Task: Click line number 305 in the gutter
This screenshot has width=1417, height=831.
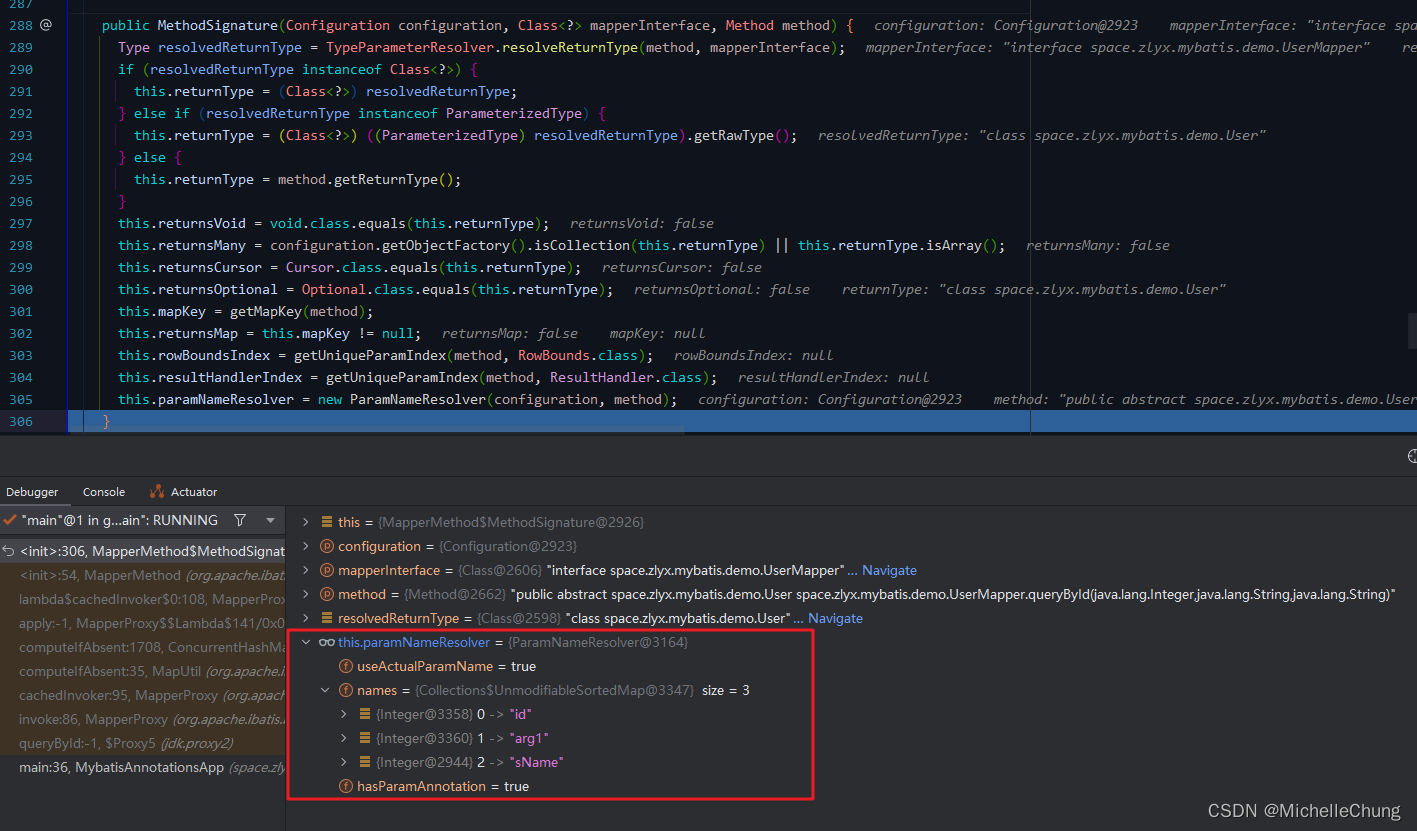Action: tap(20, 399)
